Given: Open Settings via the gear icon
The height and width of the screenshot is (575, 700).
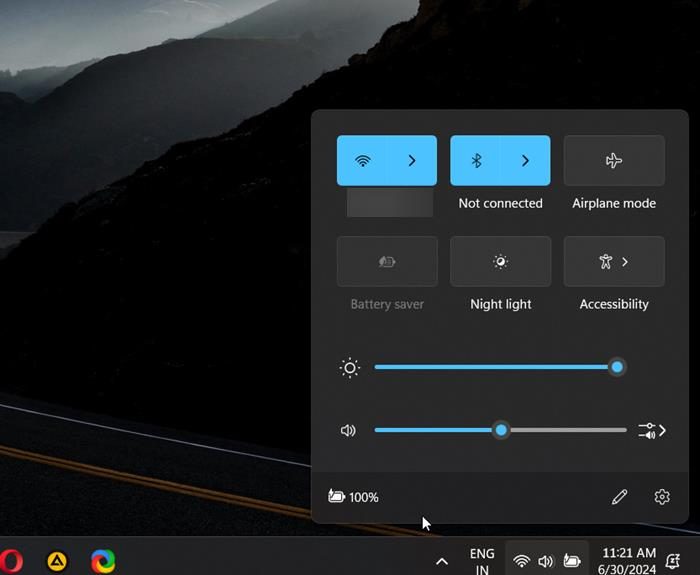Looking at the screenshot, I should pyautogui.click(x=661, y=497).
